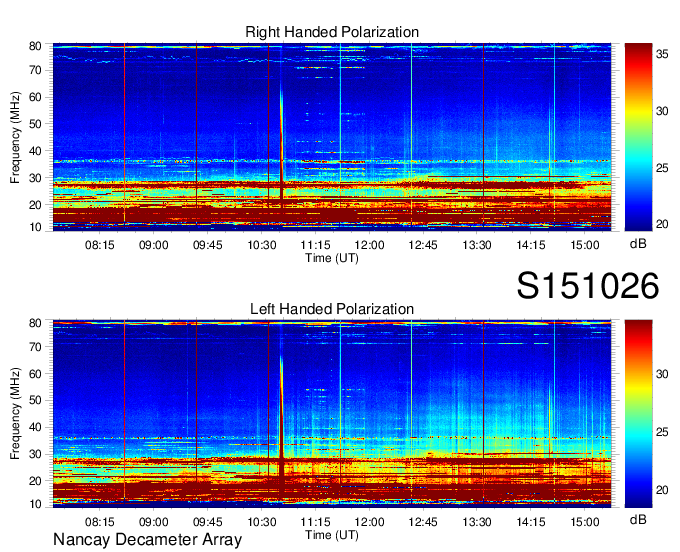Click the 'Right Handed Polarization' title
This screenshot has height=552, width=680.
pos(332,32)
